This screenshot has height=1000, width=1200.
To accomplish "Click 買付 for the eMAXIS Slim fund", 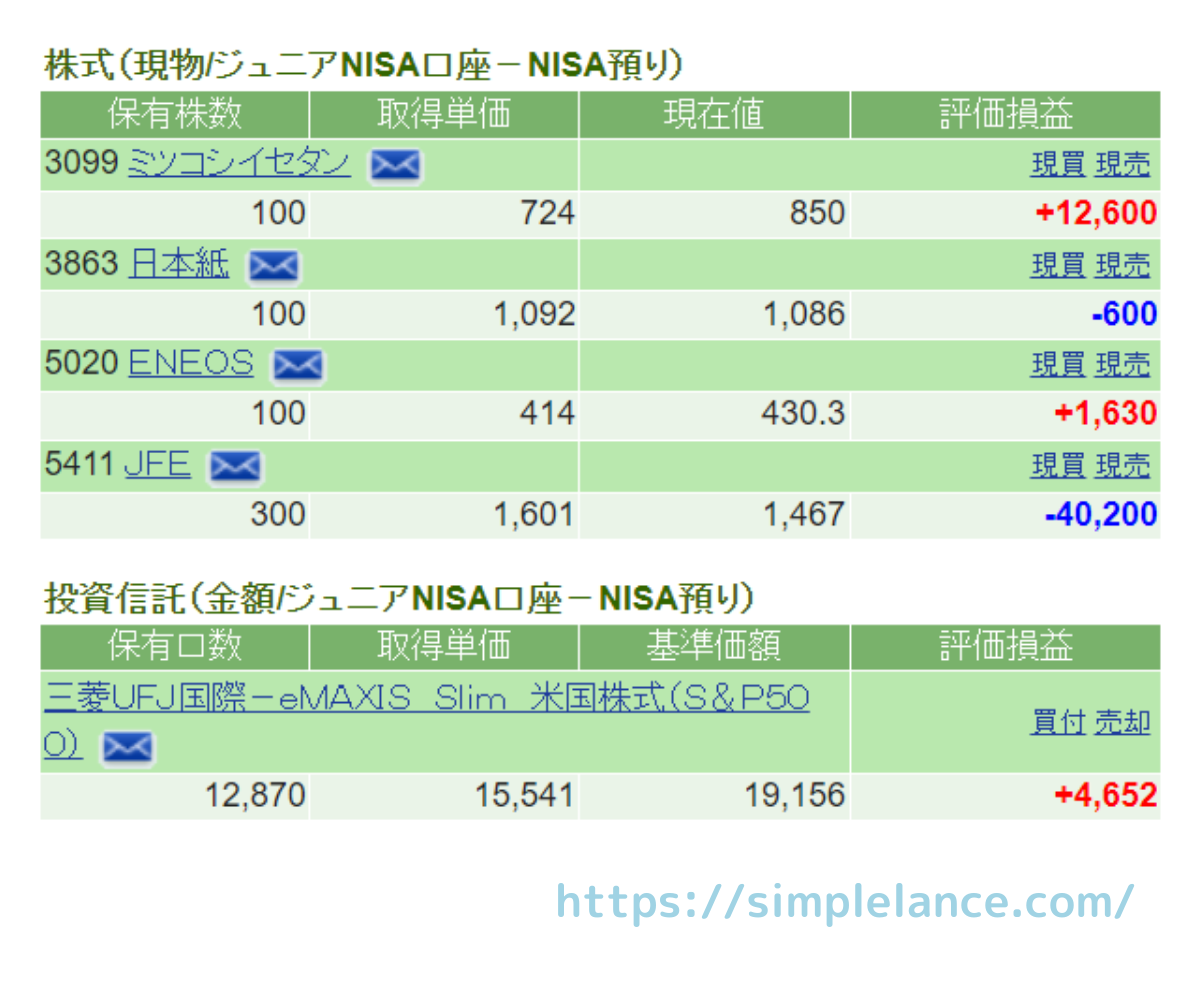I will pos(1058,722).
